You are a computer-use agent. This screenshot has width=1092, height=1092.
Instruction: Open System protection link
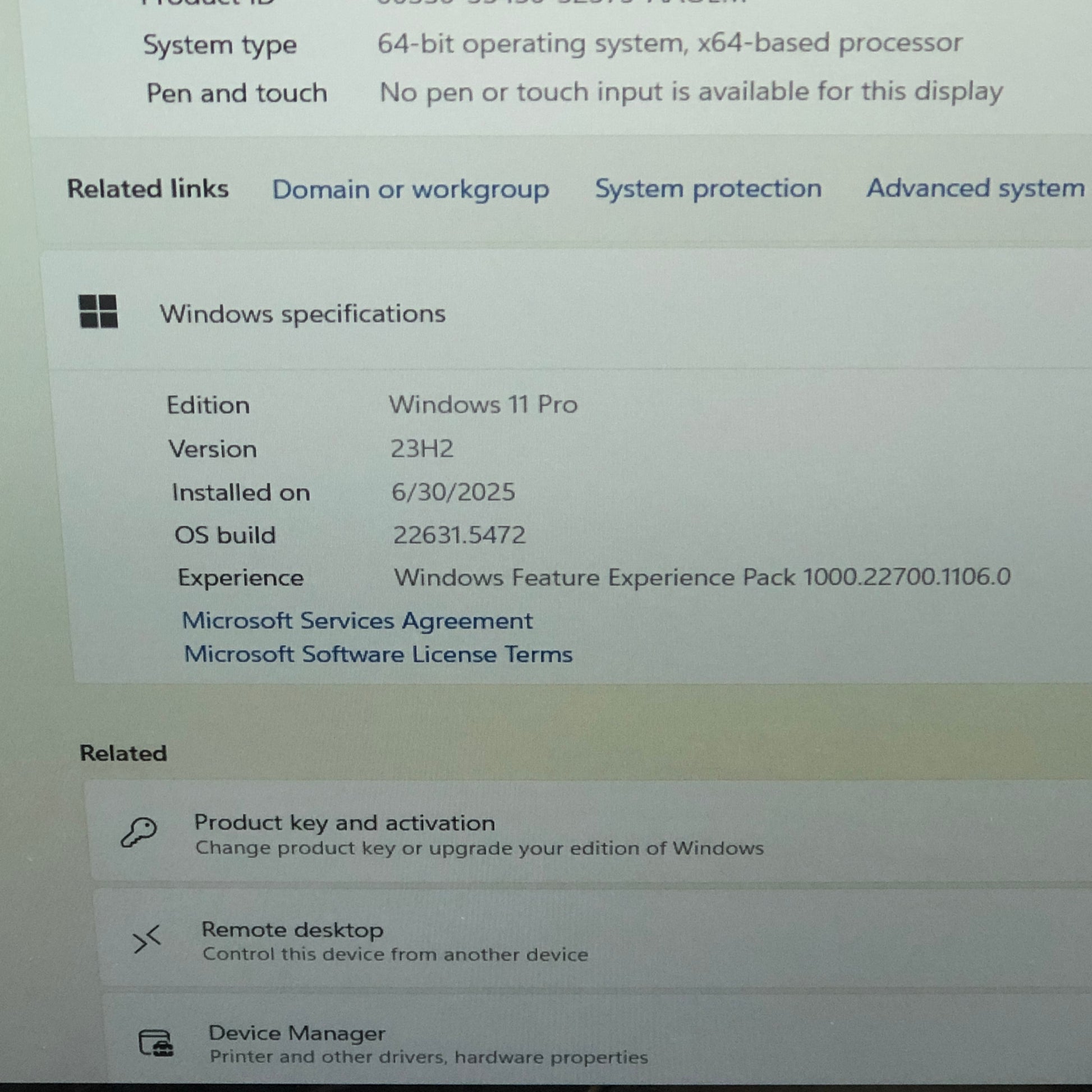(x=708, y=189)
